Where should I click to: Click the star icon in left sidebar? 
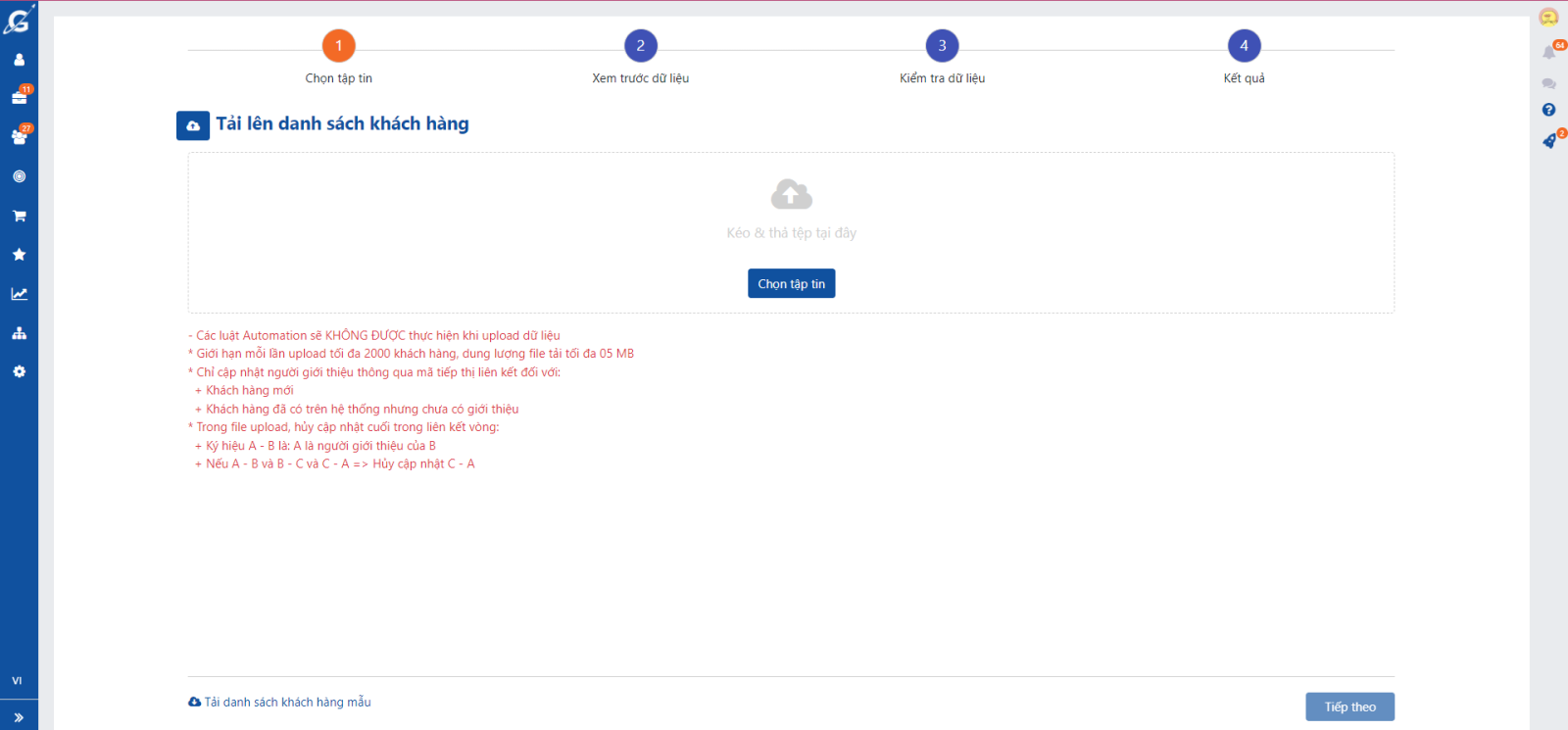click(19, 255)
